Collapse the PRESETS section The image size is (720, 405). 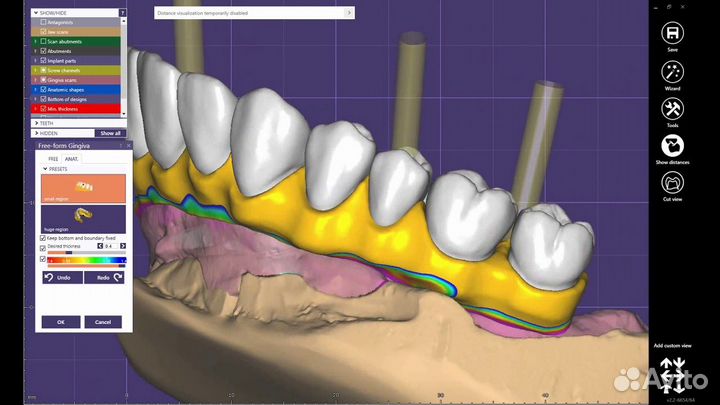point(43,169)
